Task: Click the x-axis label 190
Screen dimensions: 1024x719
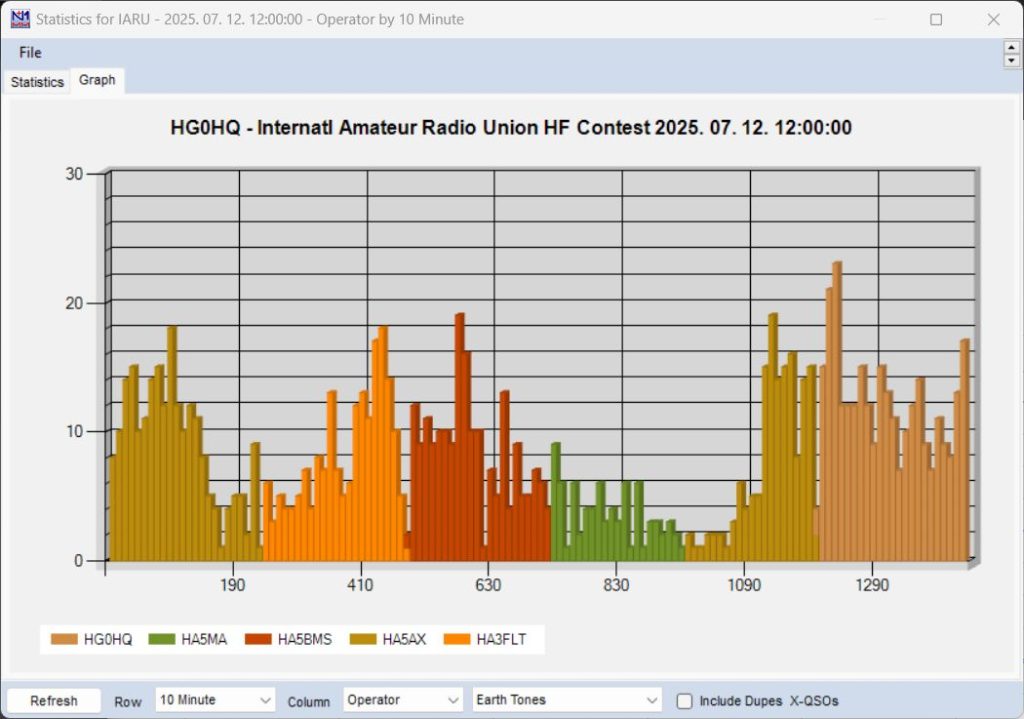Action: [x=232, y=584]
